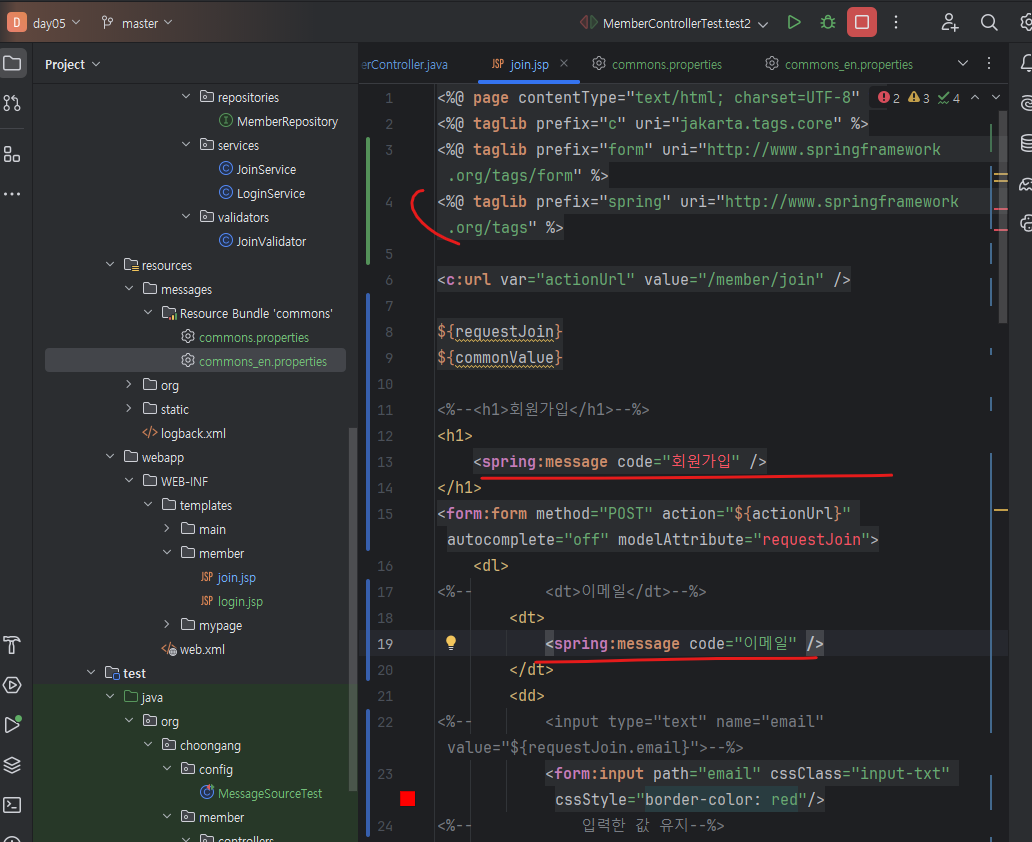The image size is (1032, 842).
Task: Close the join.jsp tab
Action: click(x=564, y=63)
